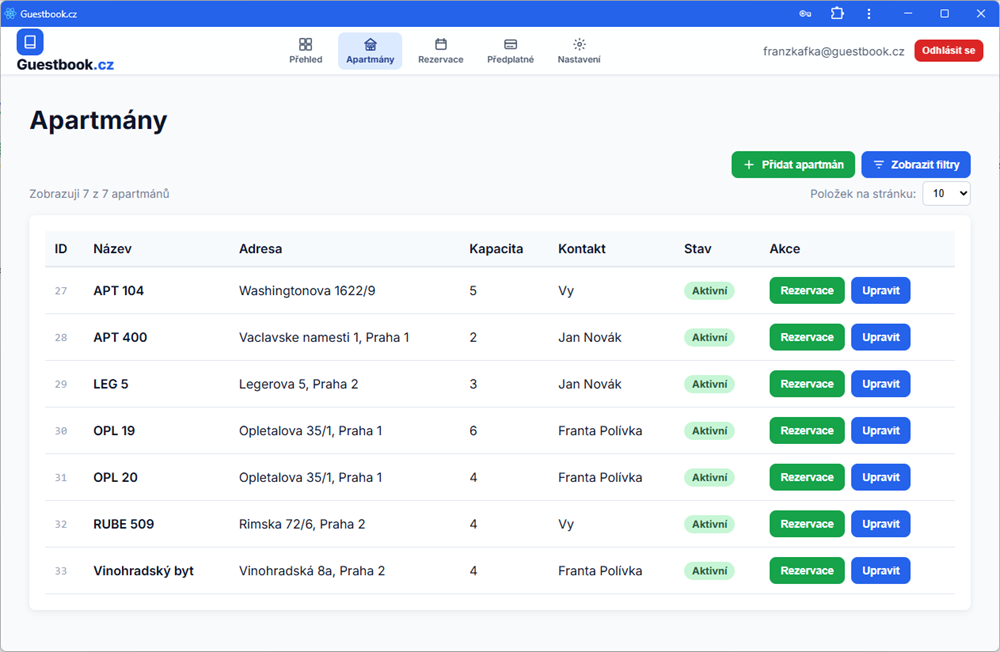Image resolution: width=1000 pixels, height=652 pixels.
Task: Click the password key icon in title bar
Action: click(x=805, y=13)
